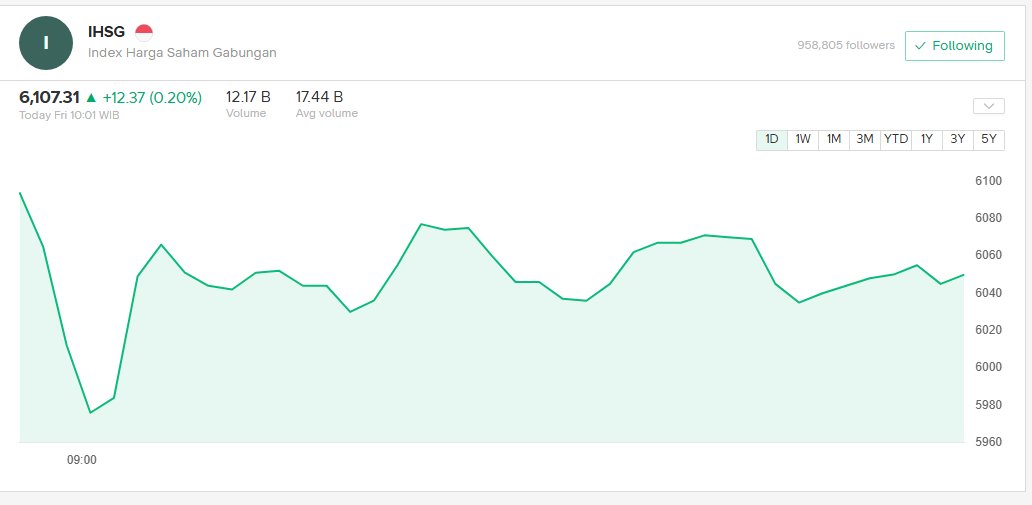Click the IHSG round avatar icon
Image resolution: width=1032 pixels, height=505 pixels.
click(x=45, y=43)
